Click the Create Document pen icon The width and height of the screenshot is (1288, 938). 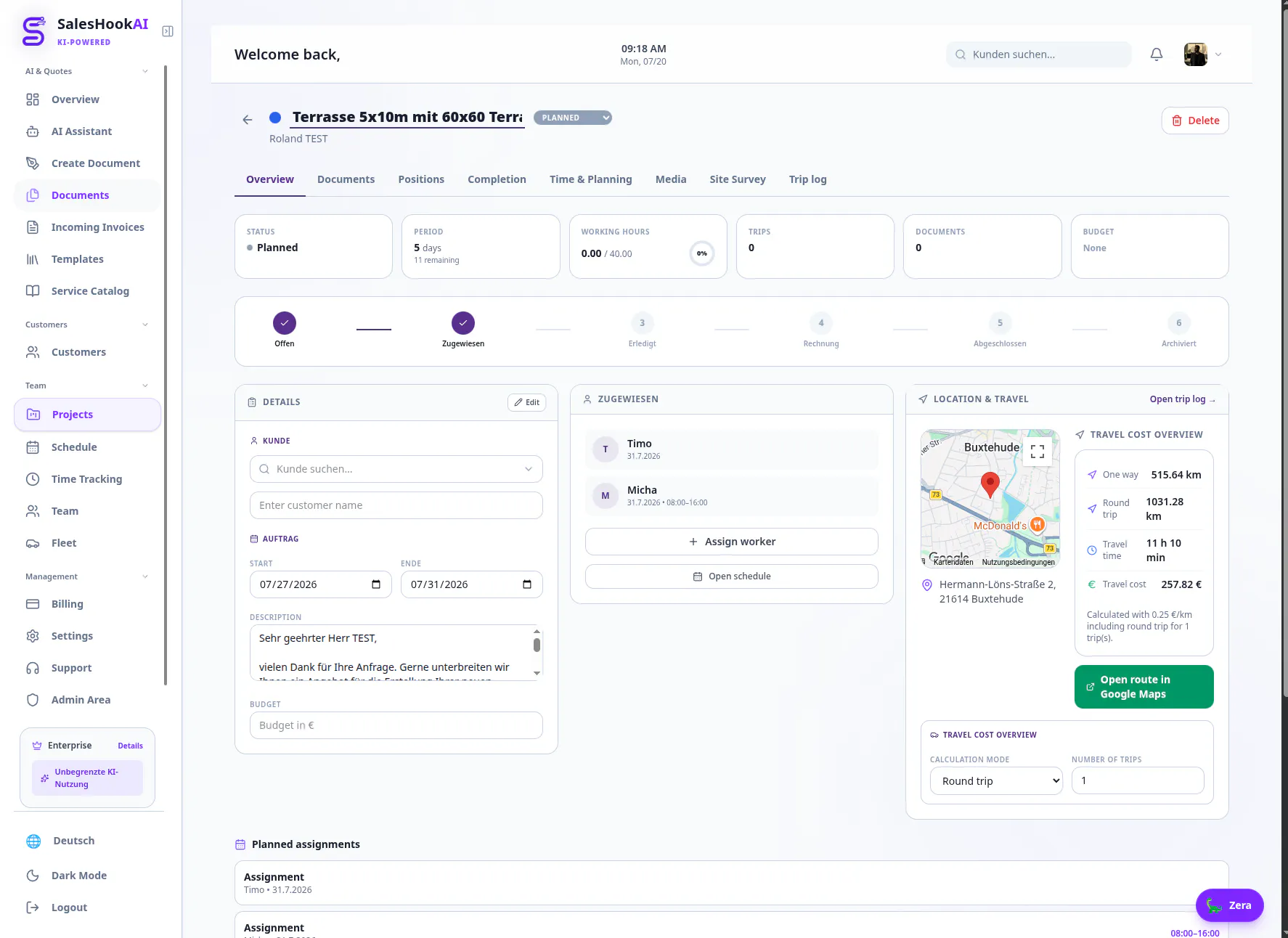coord(33,163)
